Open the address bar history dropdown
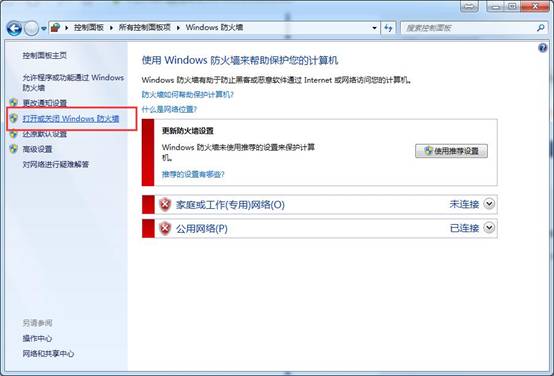The width and height of the screenshot is (554, 376). click(x=374, y=28)
